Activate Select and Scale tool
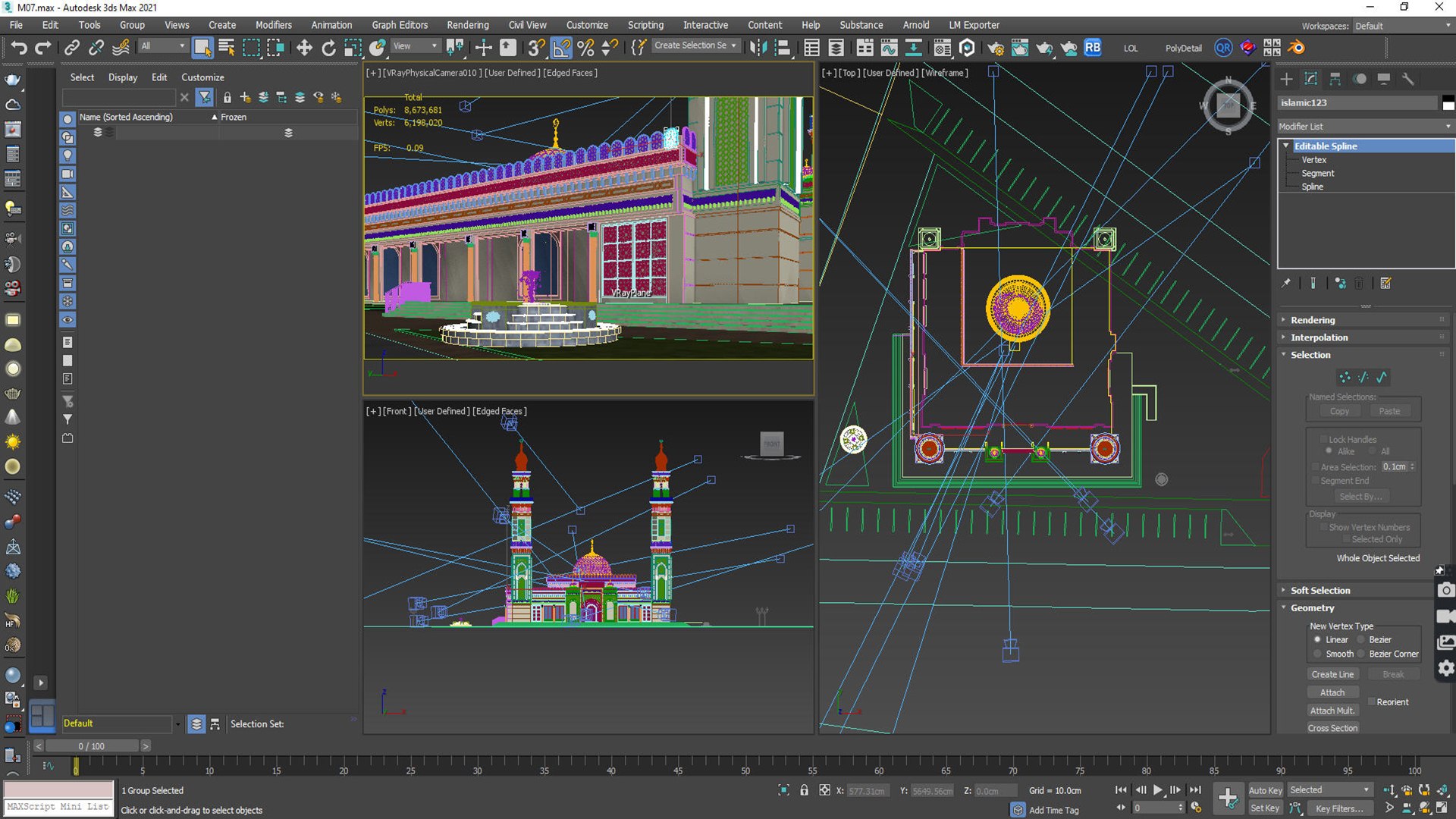The height and width of the screenshot is (819, 1456). pyautogui.click(x=353, y=48)
